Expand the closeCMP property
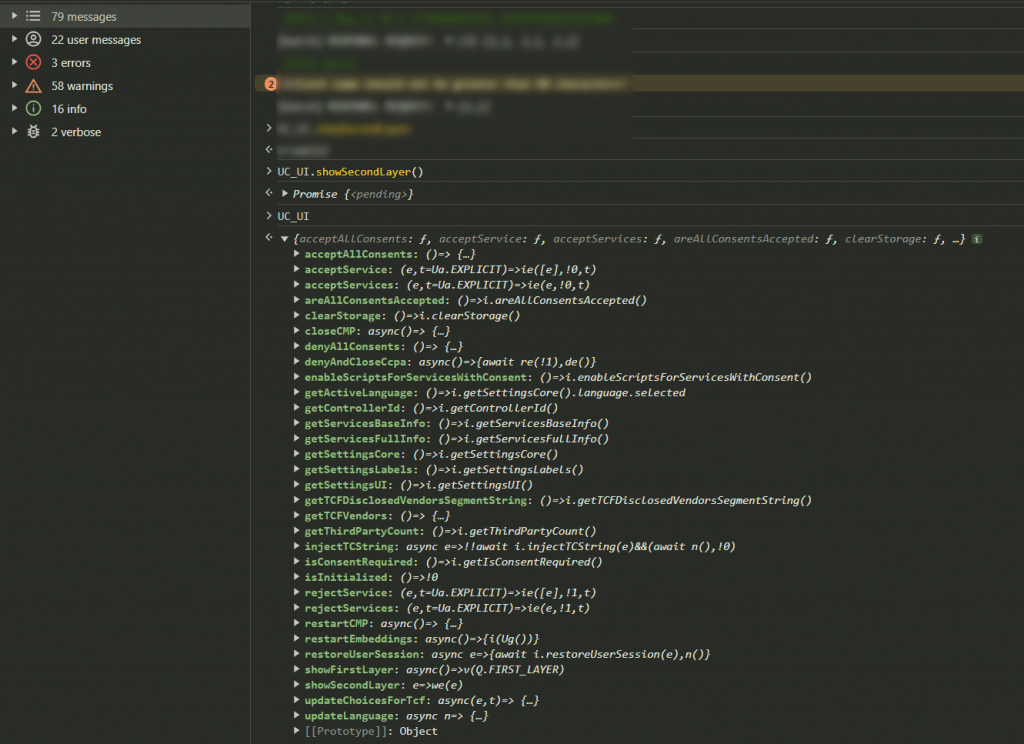 coord(296,331)
